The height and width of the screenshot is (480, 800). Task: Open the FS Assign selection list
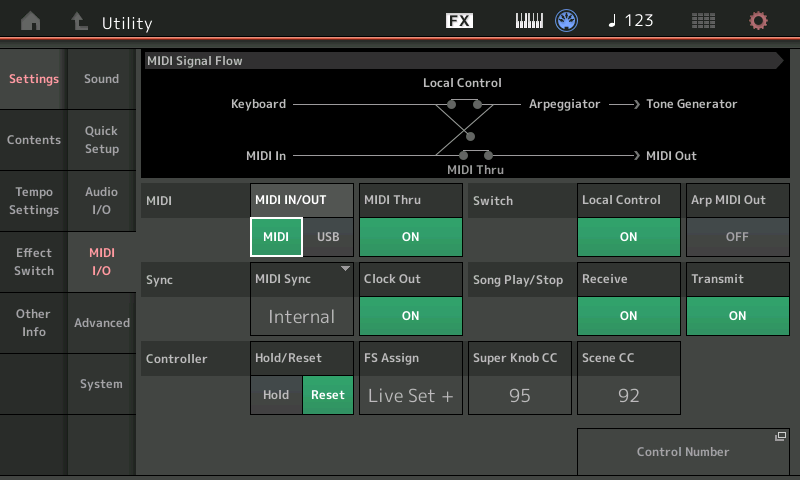[410, 395]
